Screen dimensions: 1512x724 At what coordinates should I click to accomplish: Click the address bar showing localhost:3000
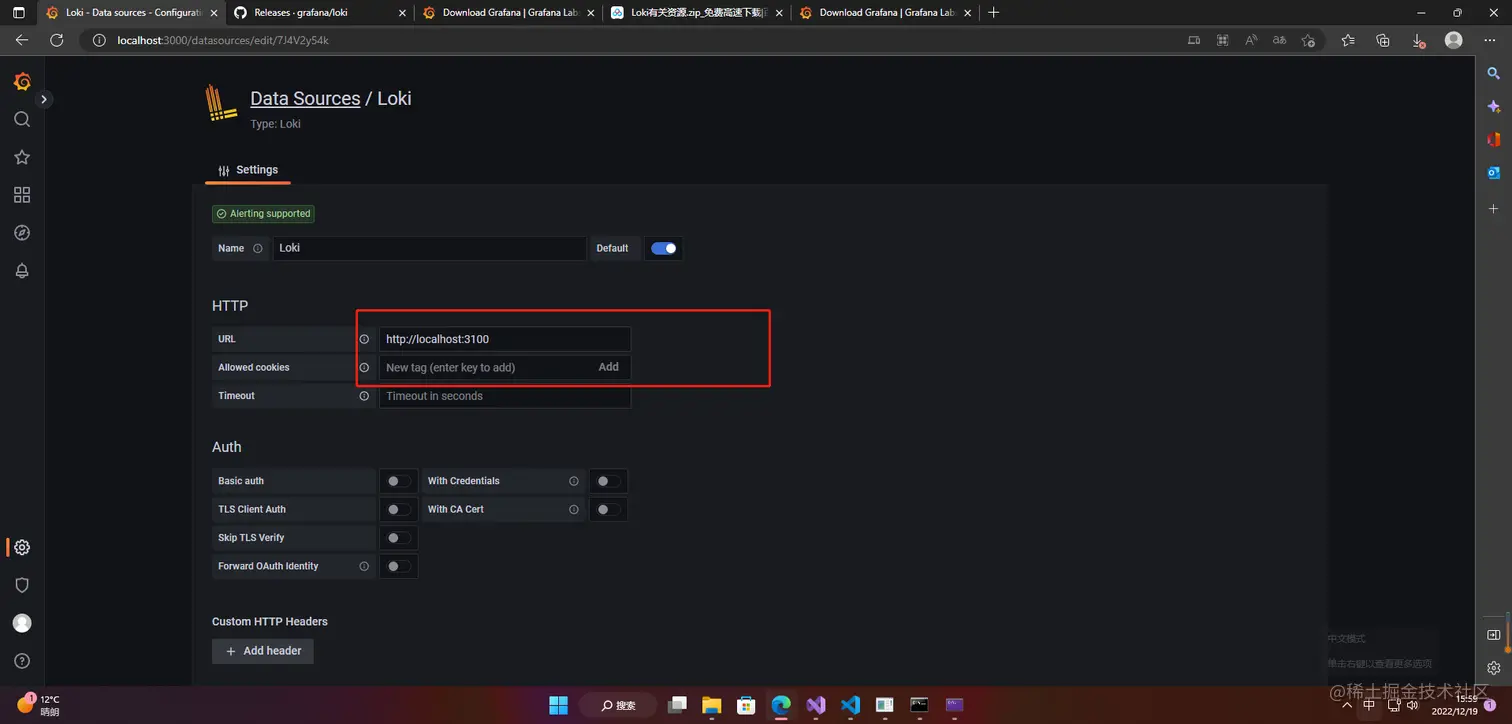630,40
